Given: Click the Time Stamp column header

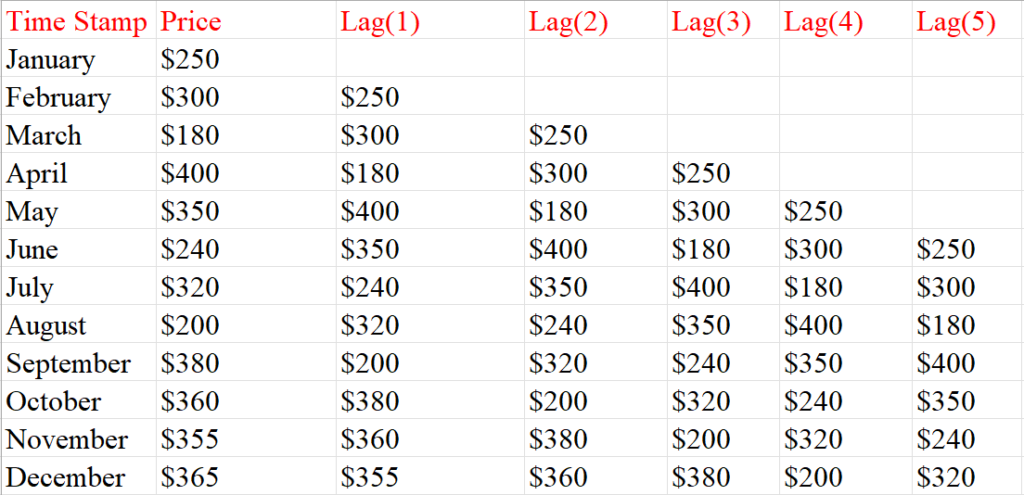Looking at the screenshot, I should pos(78,22).
